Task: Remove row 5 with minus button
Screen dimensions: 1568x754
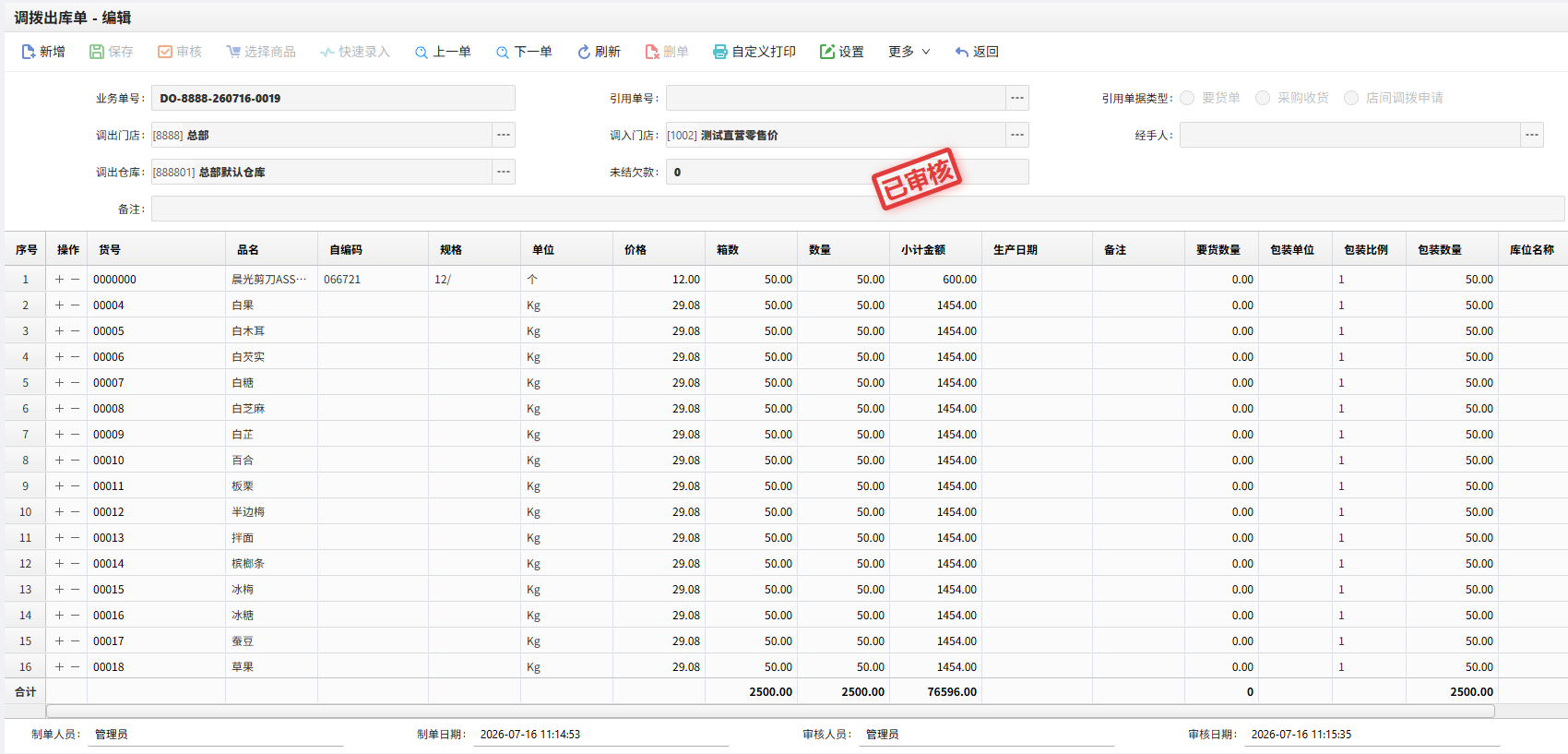Action: tap(76, 382)
